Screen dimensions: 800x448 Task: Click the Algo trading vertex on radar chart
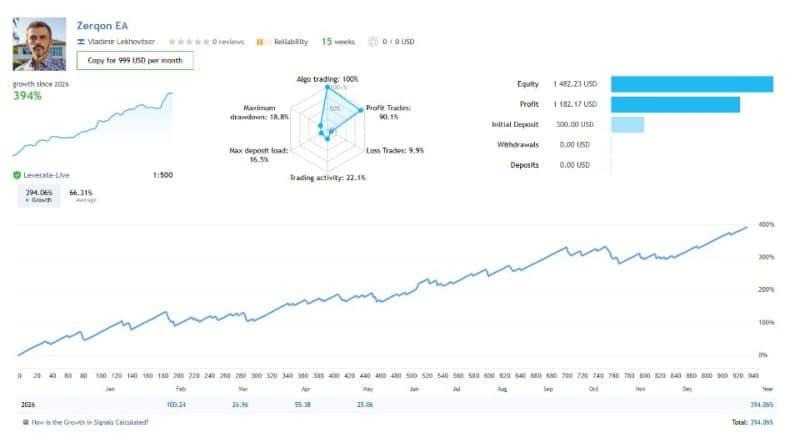[328, 87]
